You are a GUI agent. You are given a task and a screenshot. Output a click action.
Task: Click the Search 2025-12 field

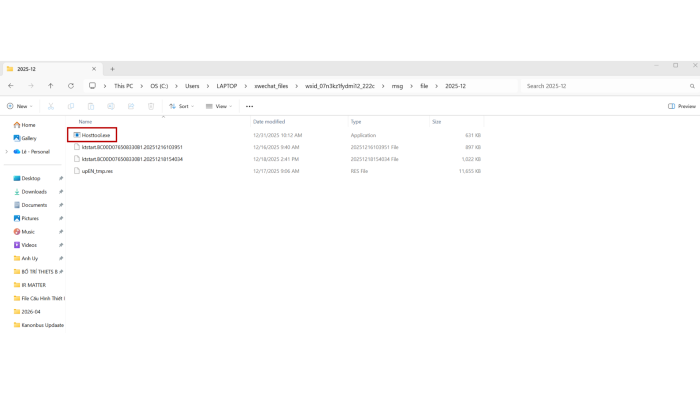pyautogui.click(x=609, y=86)
